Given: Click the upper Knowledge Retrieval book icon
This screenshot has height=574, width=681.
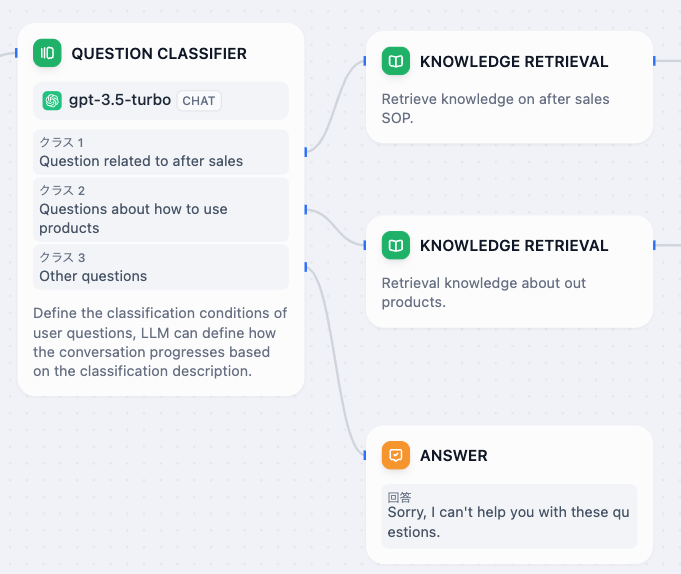Looking at the screenshot, I should [x=396, y=62].
